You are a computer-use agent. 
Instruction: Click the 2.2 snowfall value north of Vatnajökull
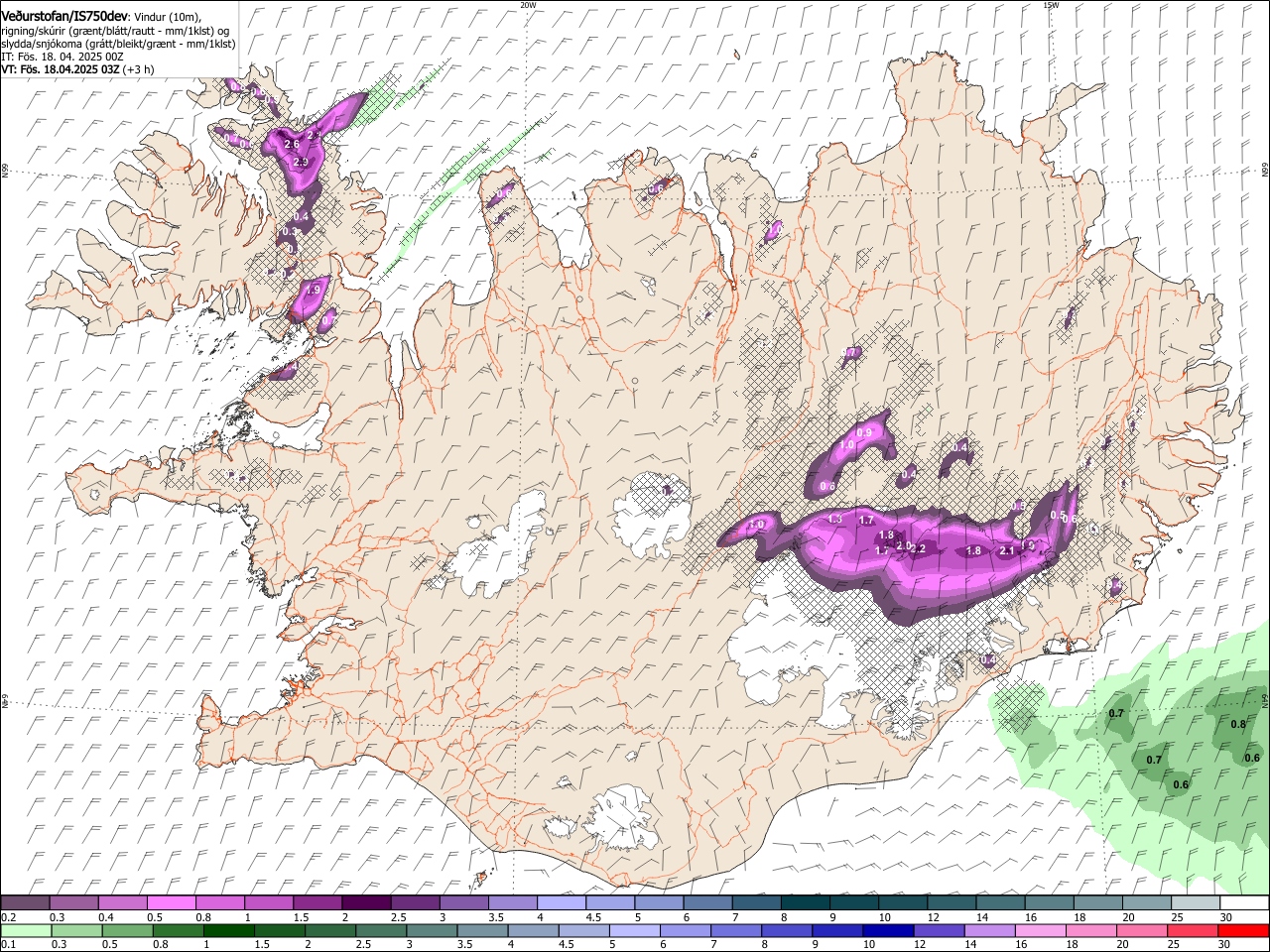point(918,549)
